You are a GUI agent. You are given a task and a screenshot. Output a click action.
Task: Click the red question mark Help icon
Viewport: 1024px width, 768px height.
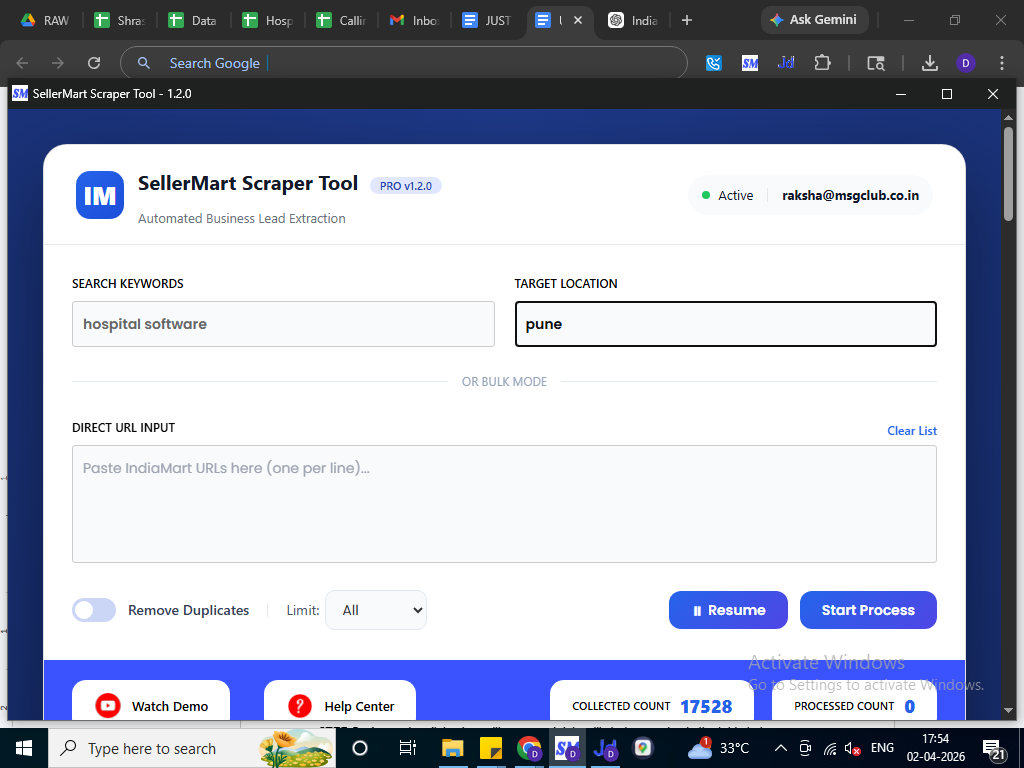coord(300,706)
